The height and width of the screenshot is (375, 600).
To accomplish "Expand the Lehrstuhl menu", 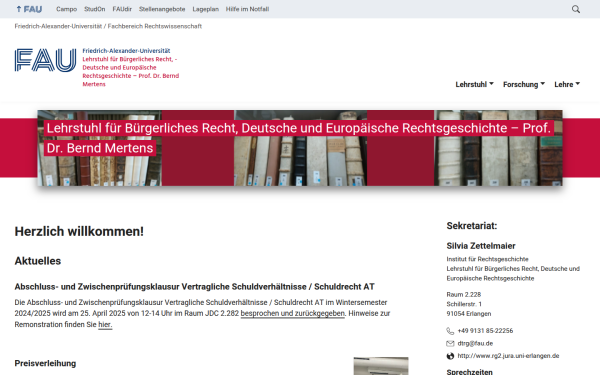I will pos(474,85).
